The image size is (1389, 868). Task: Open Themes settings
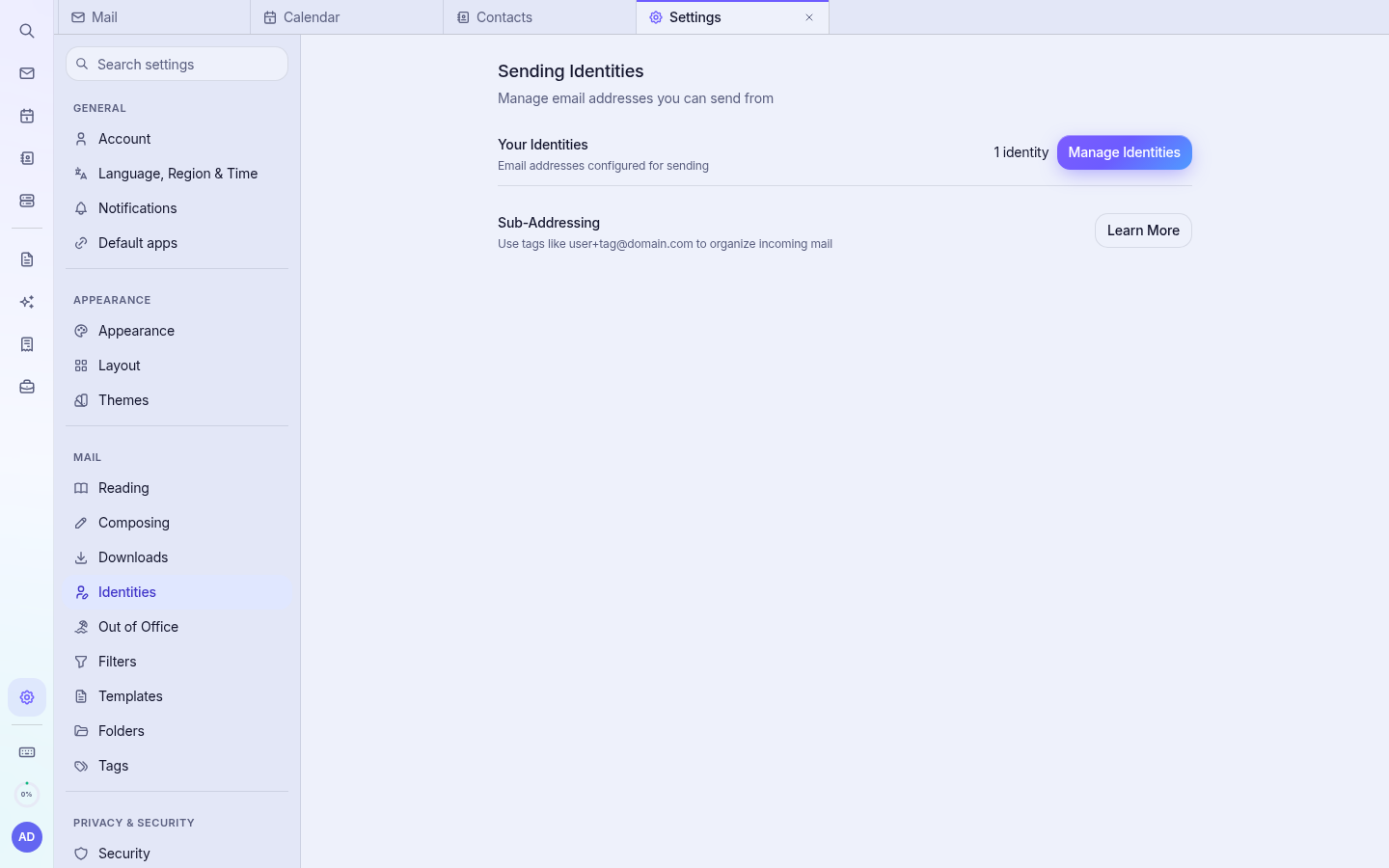(x=177, y=400)
